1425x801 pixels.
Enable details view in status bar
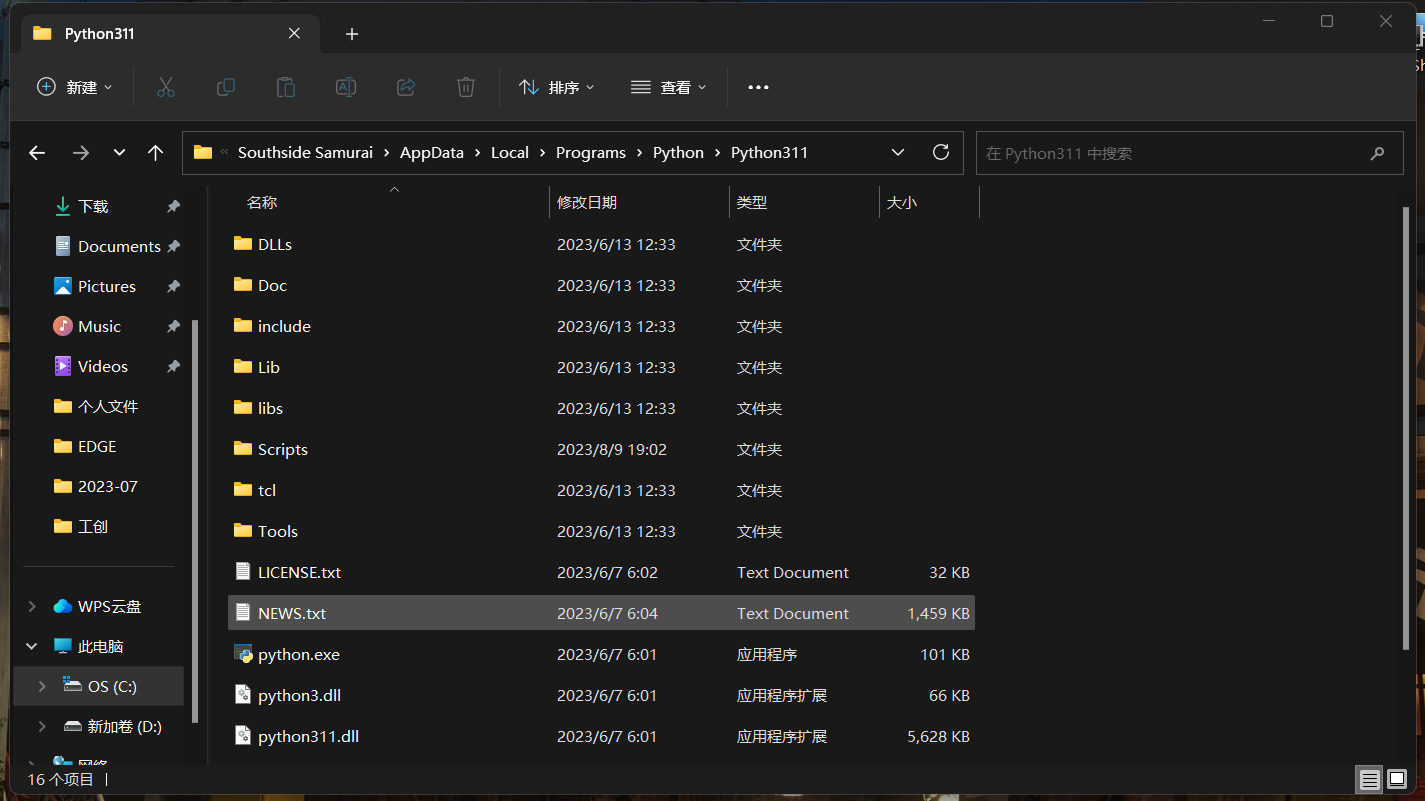(x=1368, y=779)
